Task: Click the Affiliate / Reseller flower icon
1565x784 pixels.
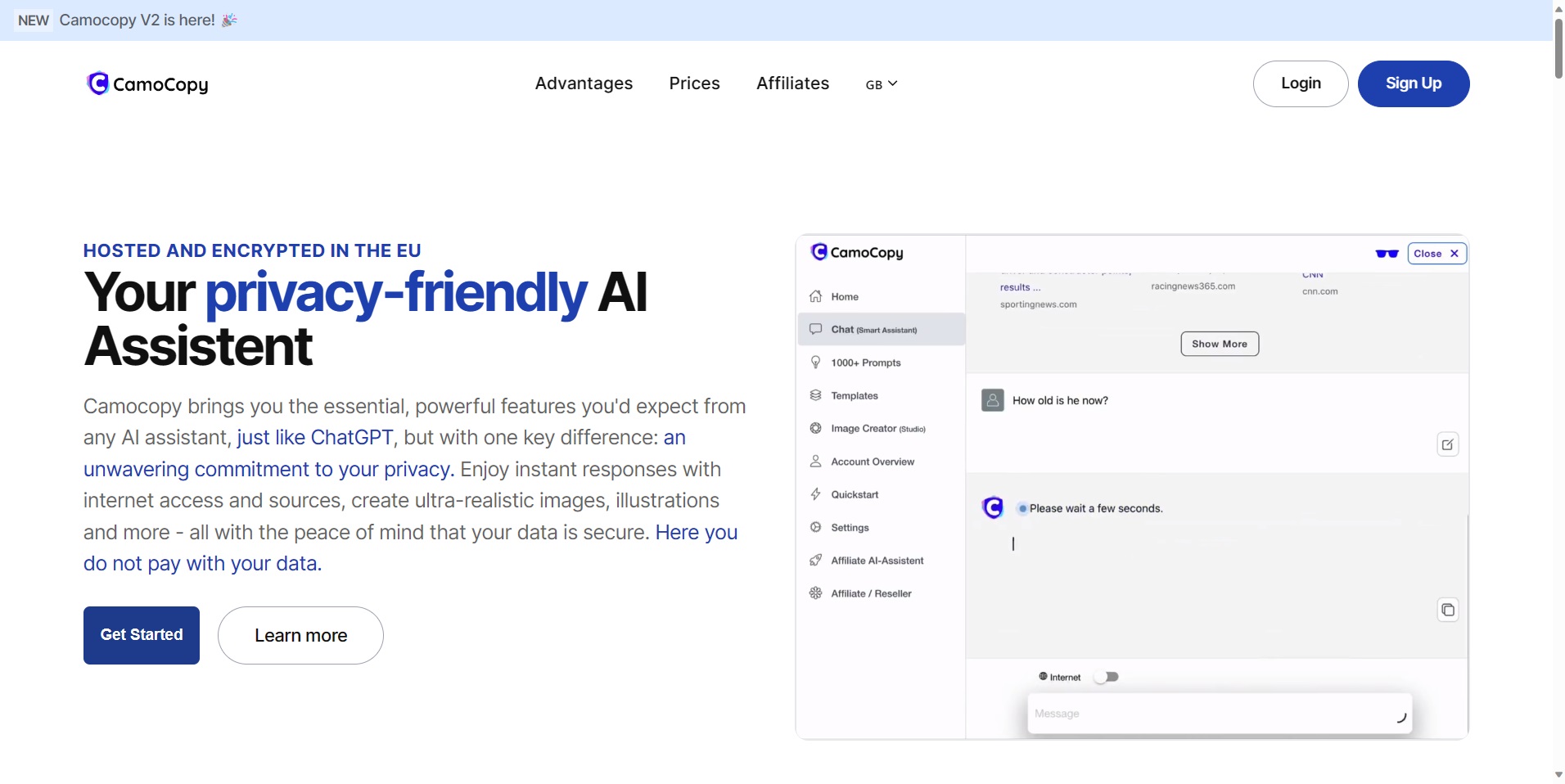Action: pos(815,593)
